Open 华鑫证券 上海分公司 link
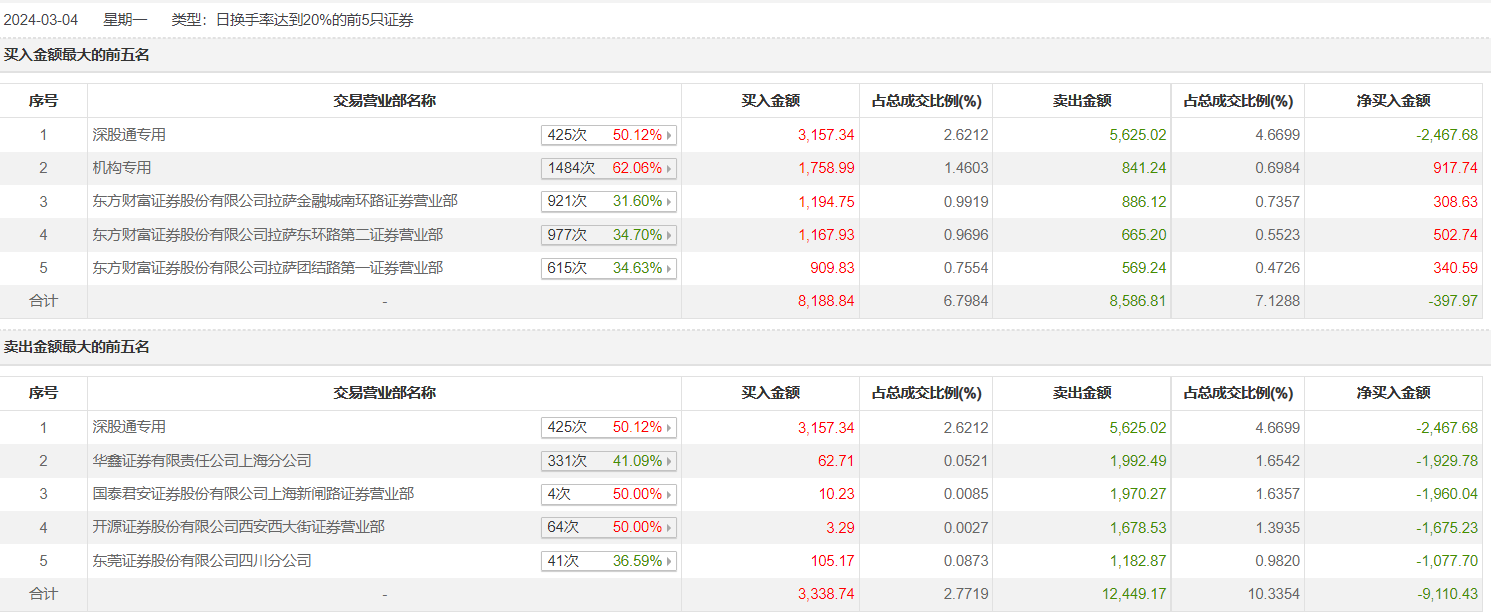This screenshot has width=1491, height=616. [202, 461]
